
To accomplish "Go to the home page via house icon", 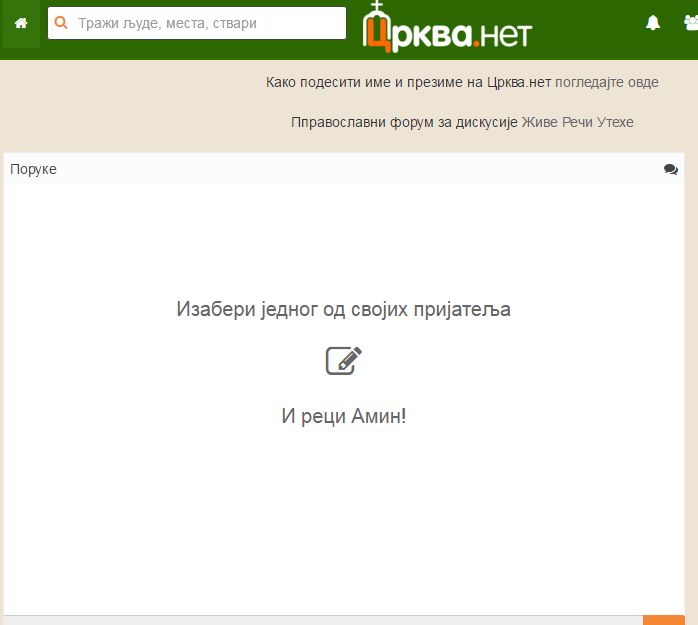I will (x=21, y=23).
